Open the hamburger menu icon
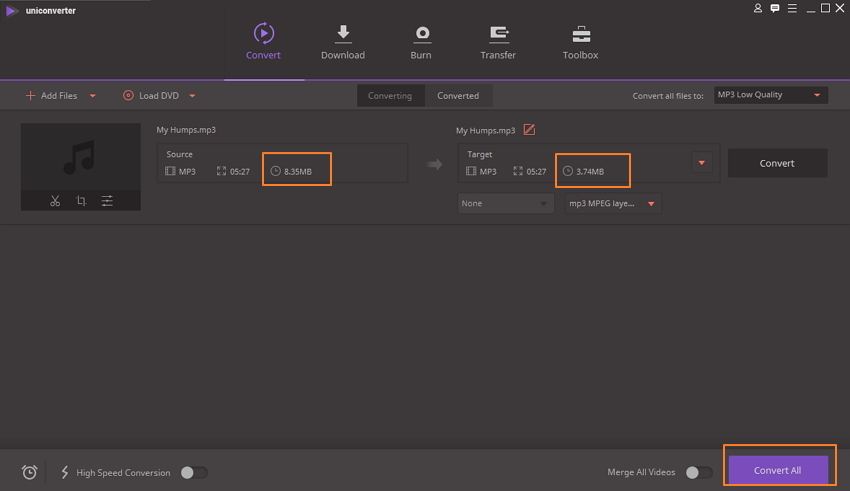 (792, 8)
